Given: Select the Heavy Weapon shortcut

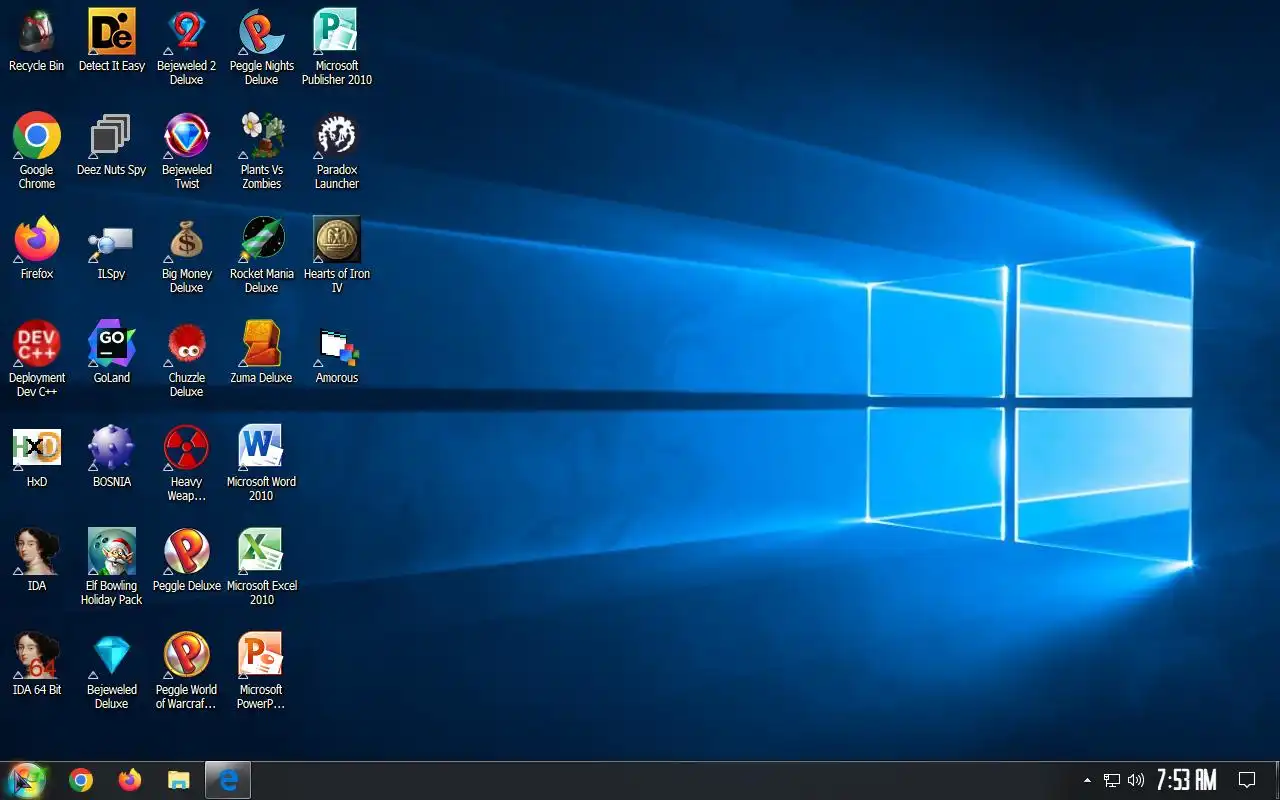Looking at the screenshot, I should [x=186, y=464].
